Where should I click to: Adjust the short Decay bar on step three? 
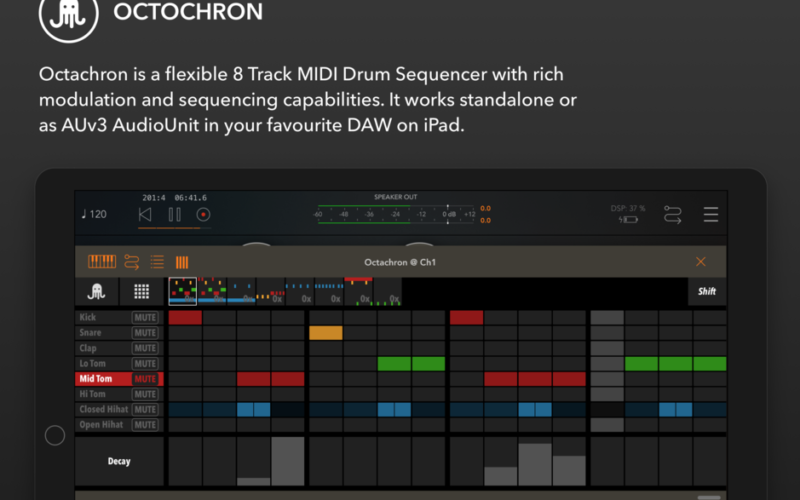click(x=254, y=482)
